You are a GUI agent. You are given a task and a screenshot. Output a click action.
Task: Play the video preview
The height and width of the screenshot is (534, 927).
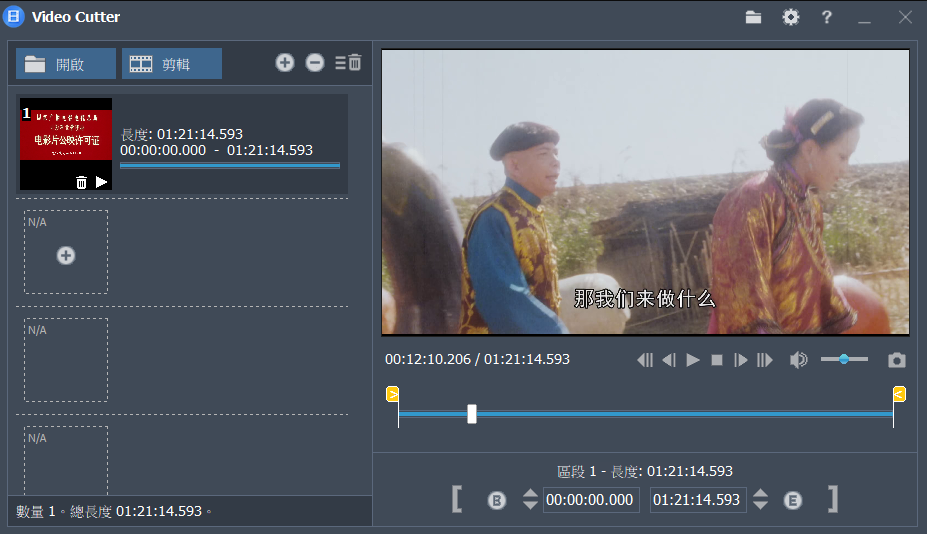point(693,360)
